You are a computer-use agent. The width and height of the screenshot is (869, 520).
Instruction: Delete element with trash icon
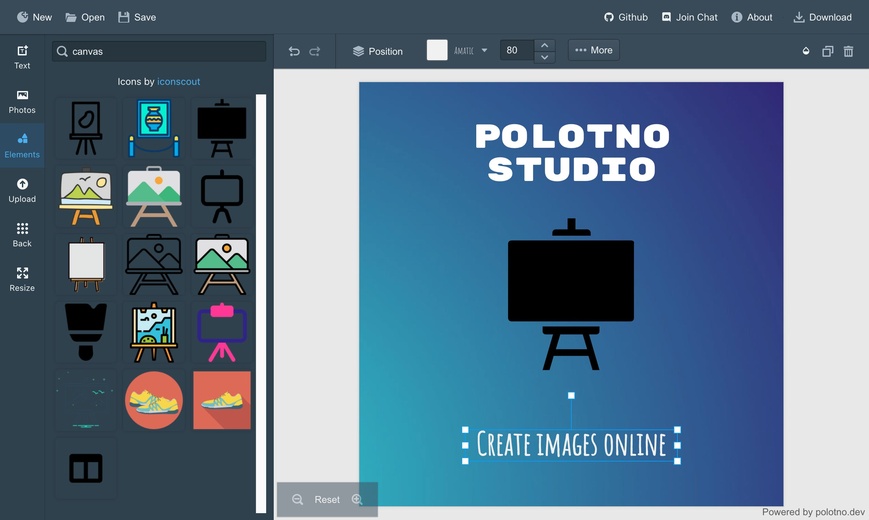pos(848,51)
